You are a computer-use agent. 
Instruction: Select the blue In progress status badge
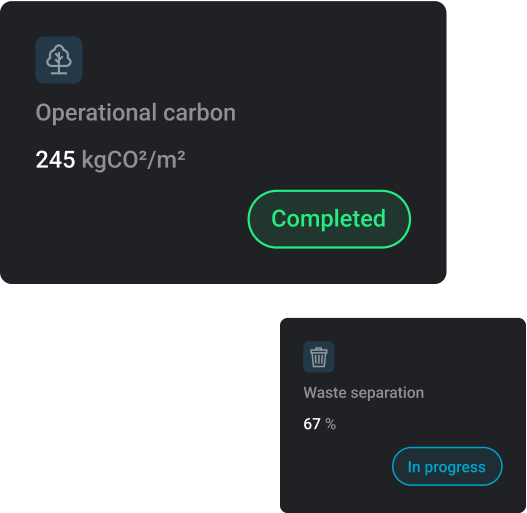447,467
